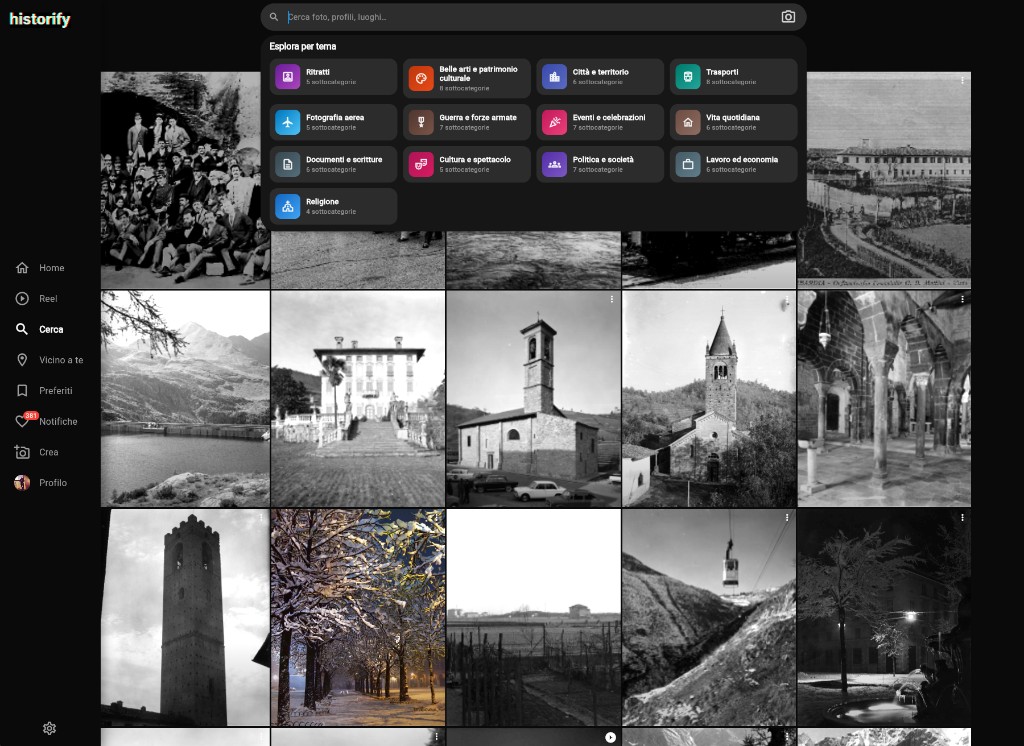Select the Fotografia aerea airplane icon
The width and height of the screenshot is (1024, 746).
click(x=287, y=122)
